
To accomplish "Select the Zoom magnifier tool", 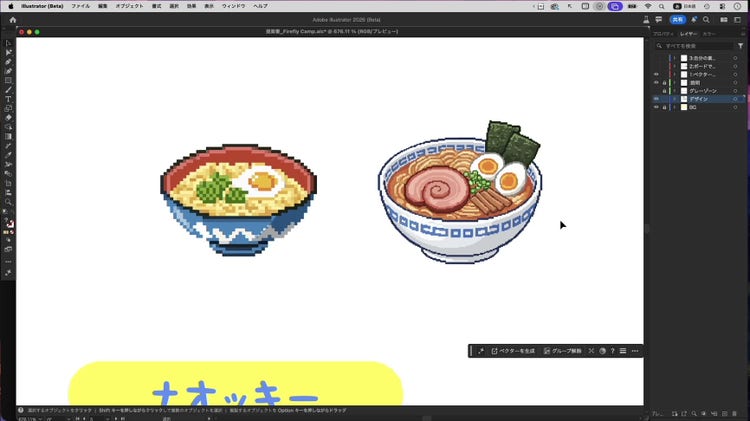I will coord(8,202).
